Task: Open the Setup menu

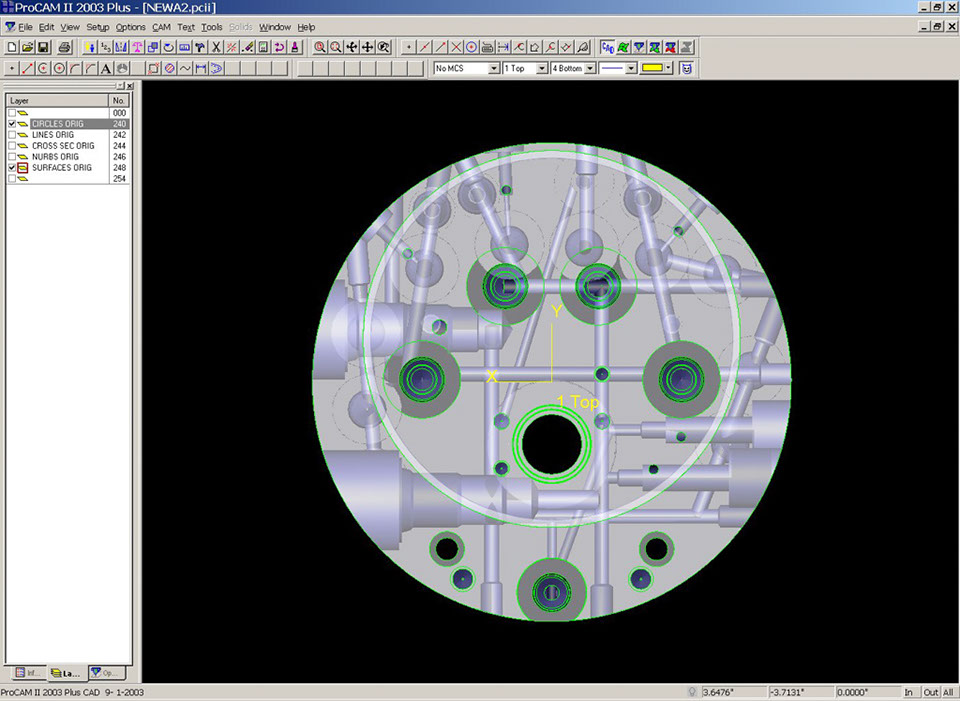Action: (x=98, y=27)
